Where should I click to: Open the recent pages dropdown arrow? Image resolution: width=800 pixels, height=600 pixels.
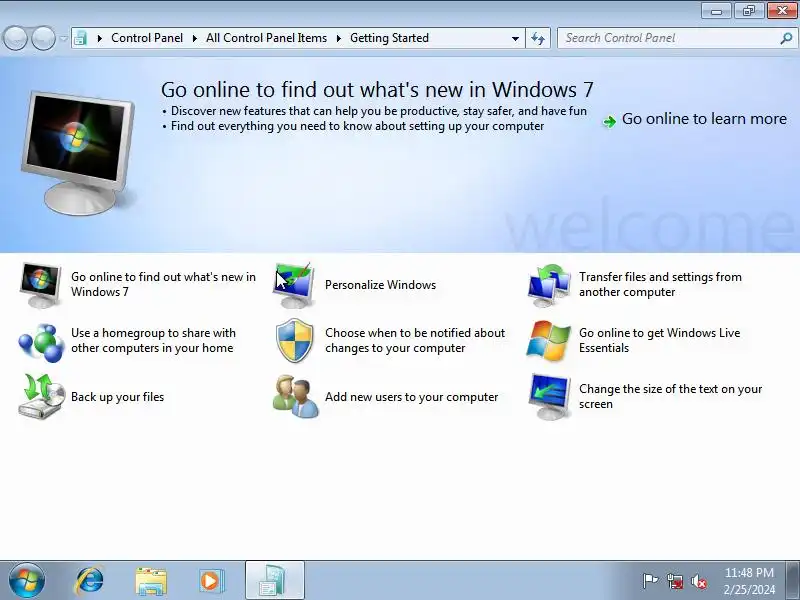click(x=63, y=38)
